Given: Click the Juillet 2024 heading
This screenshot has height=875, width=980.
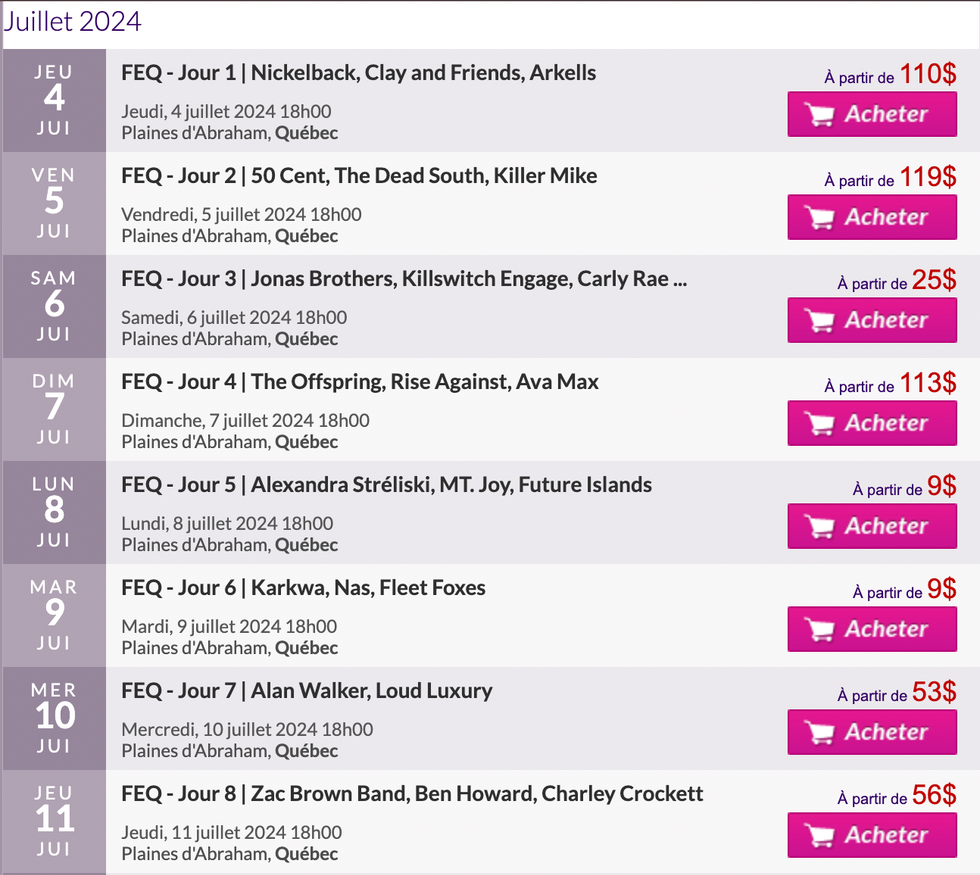Looking at the screenshot, I should click(71, 20).
